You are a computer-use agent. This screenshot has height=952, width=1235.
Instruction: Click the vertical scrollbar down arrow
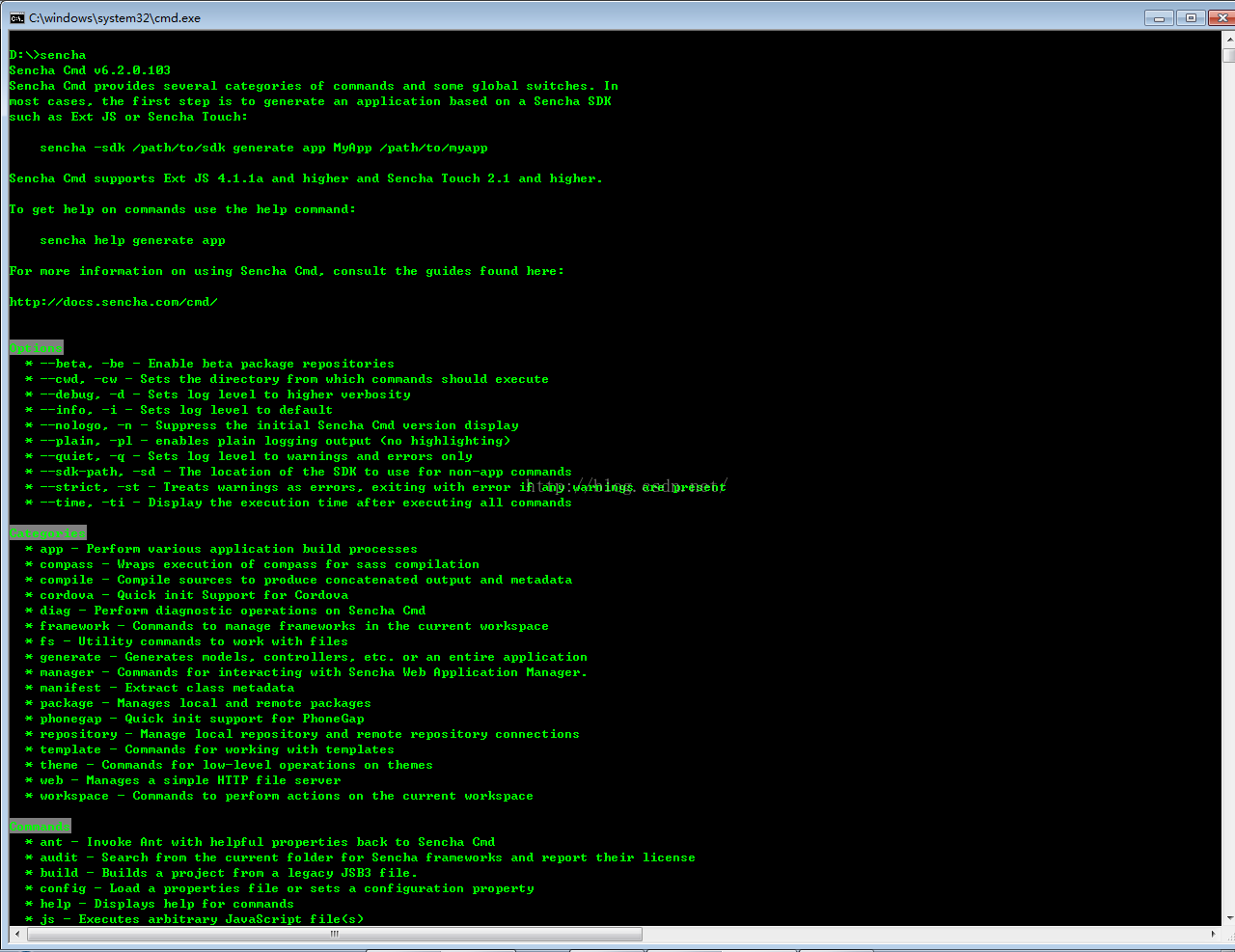pos(1228,918)
